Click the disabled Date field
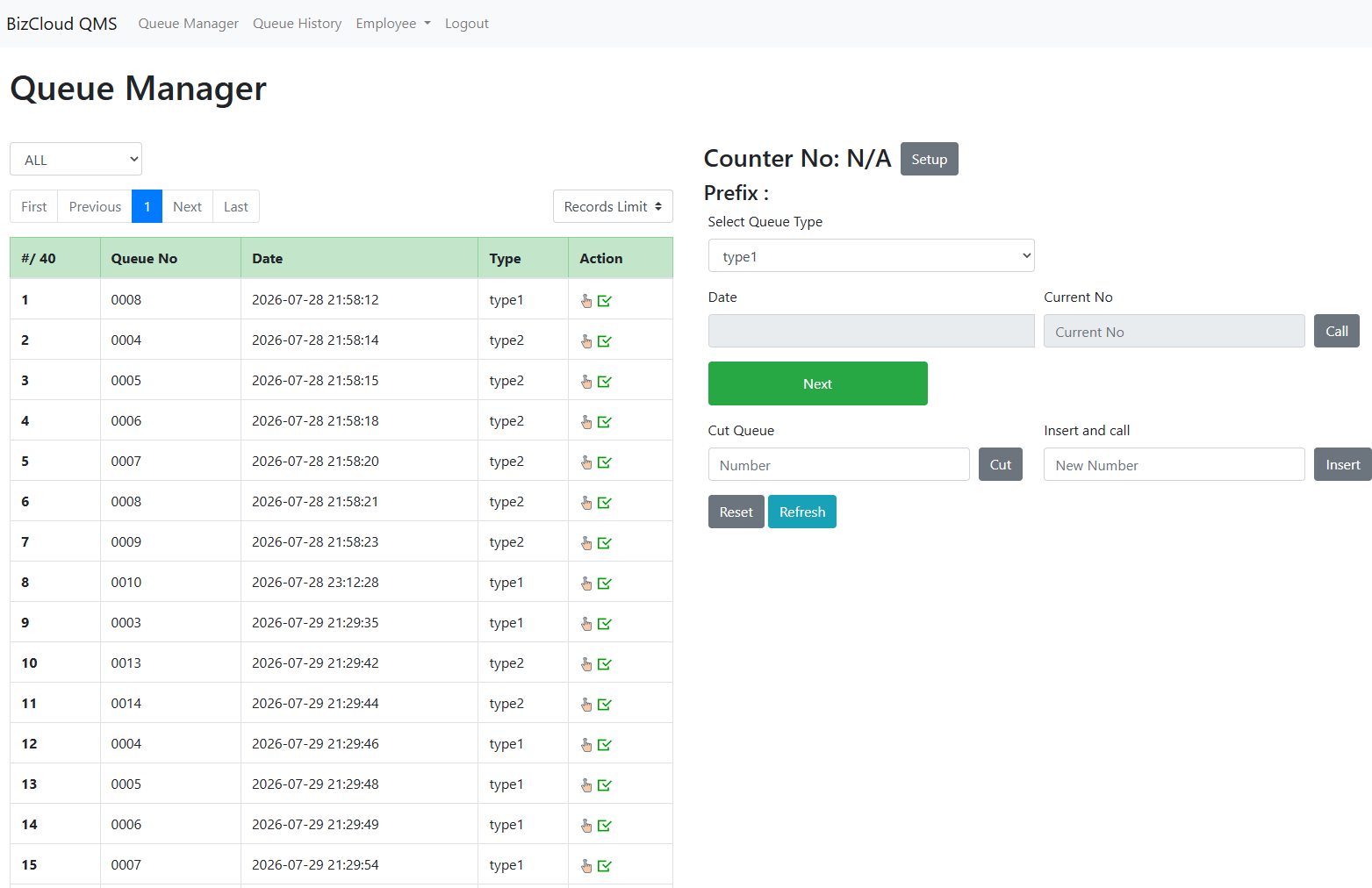This screenshot has width=1372, height=888. pos(871,331)
